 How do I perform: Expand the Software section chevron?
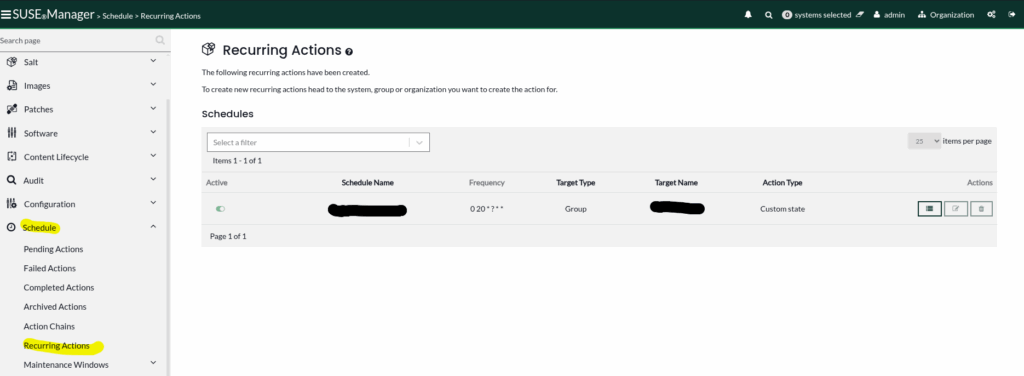click(153, 132)
